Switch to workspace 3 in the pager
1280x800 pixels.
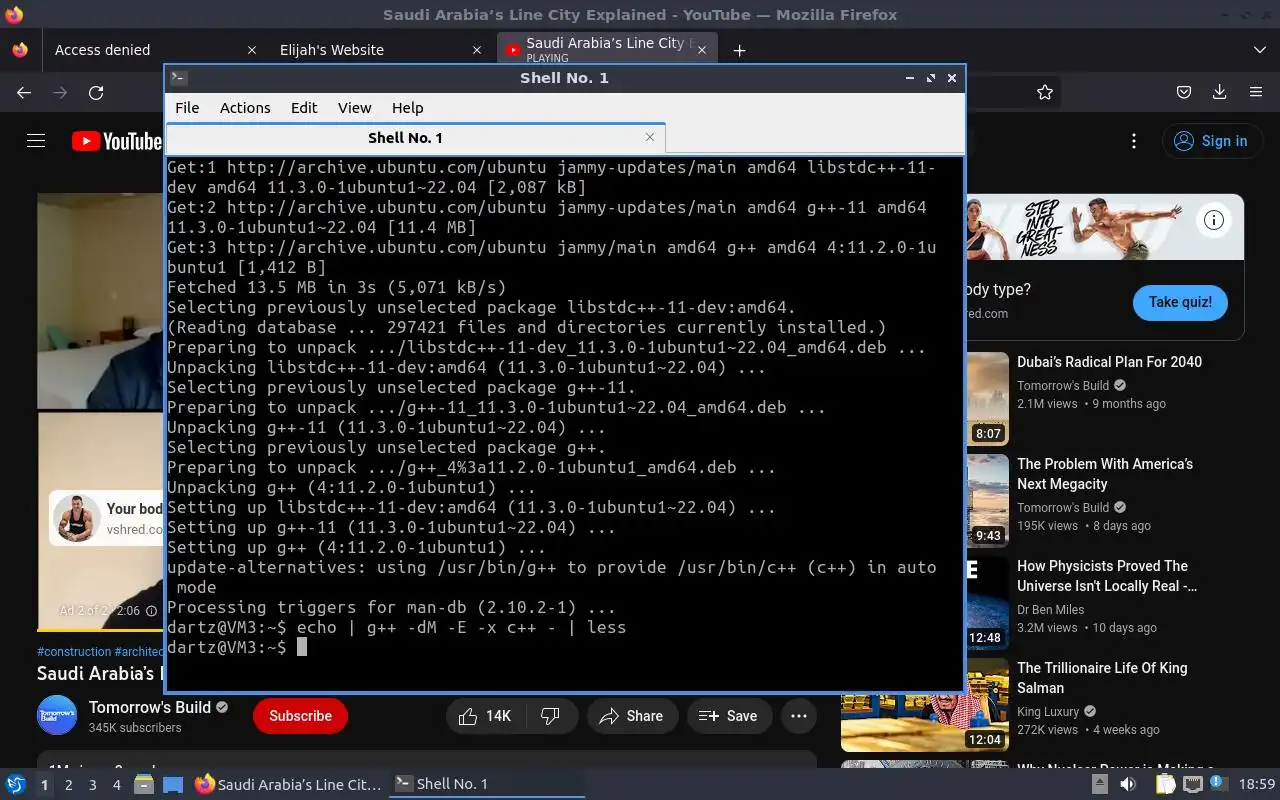pyautogui.click(x=93, y=785)
